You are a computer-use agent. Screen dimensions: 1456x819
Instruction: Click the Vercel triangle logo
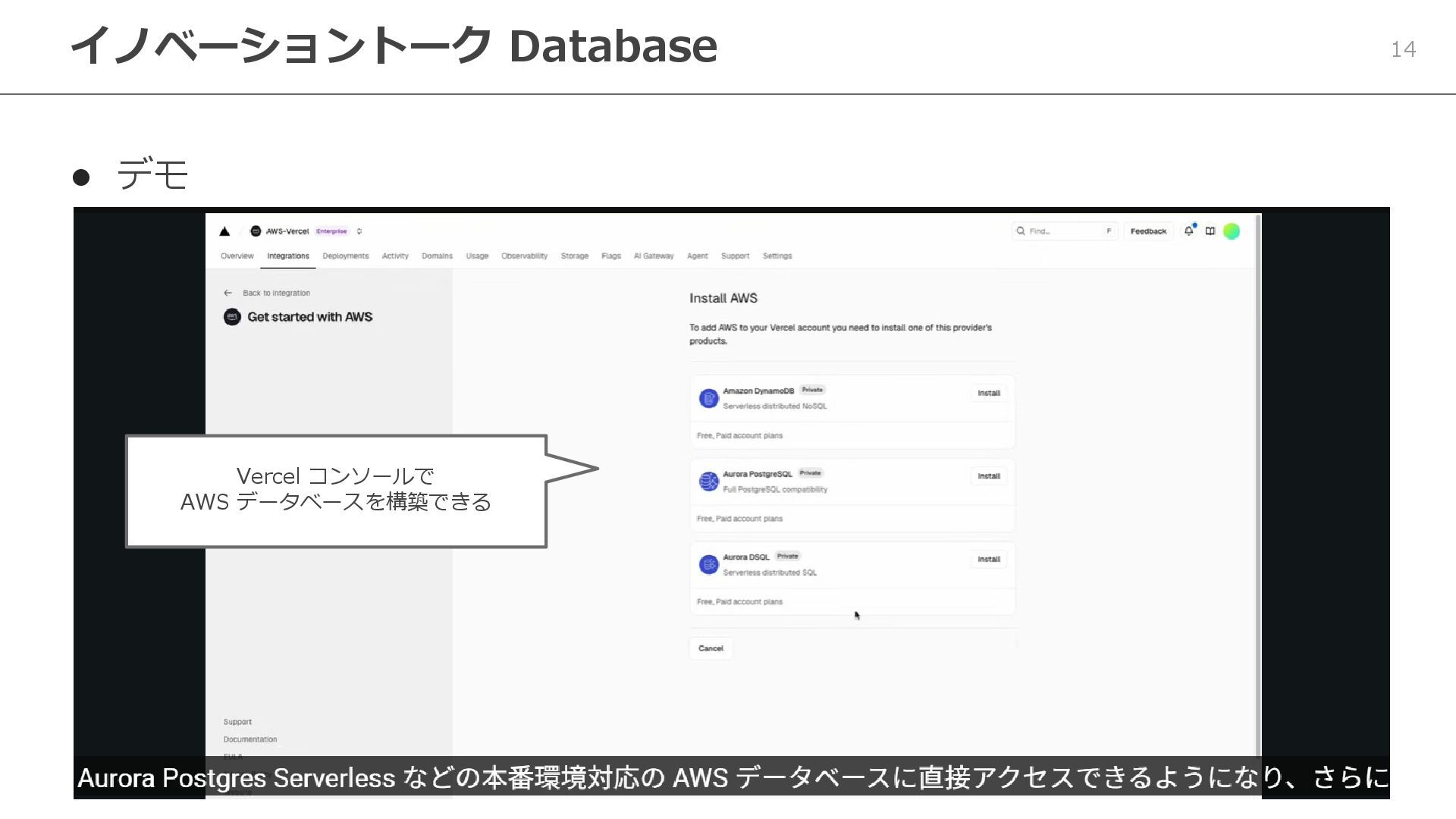[x=224, y=231]
